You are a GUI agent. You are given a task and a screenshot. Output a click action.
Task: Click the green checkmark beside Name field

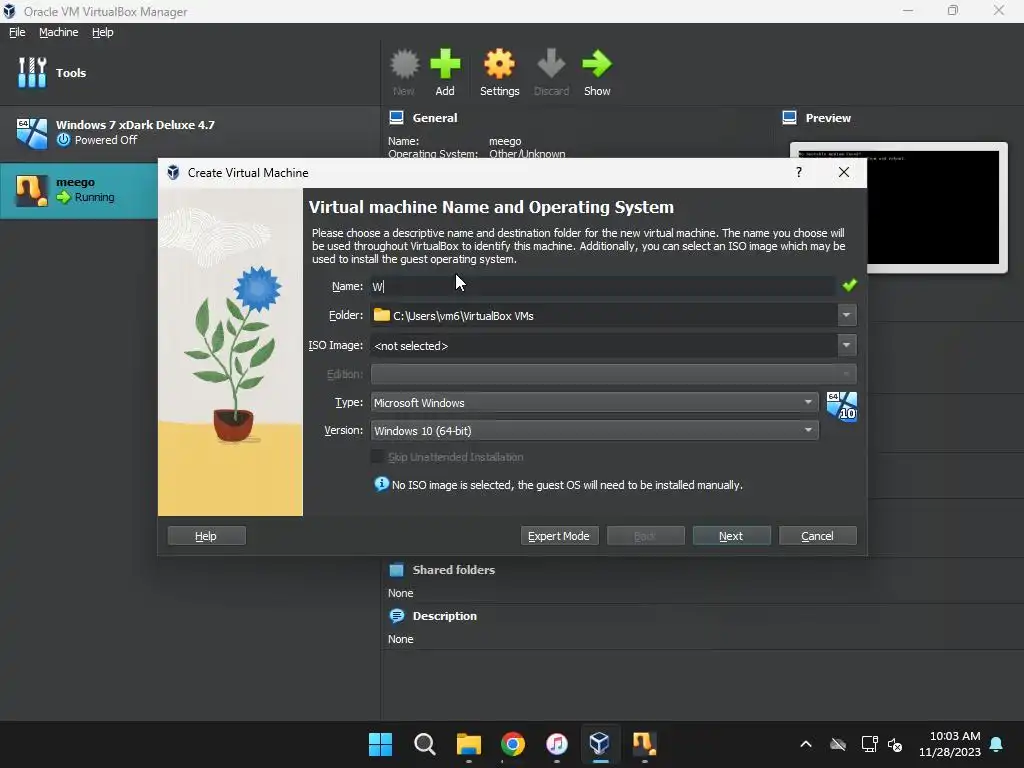click(x=849, y=285)
